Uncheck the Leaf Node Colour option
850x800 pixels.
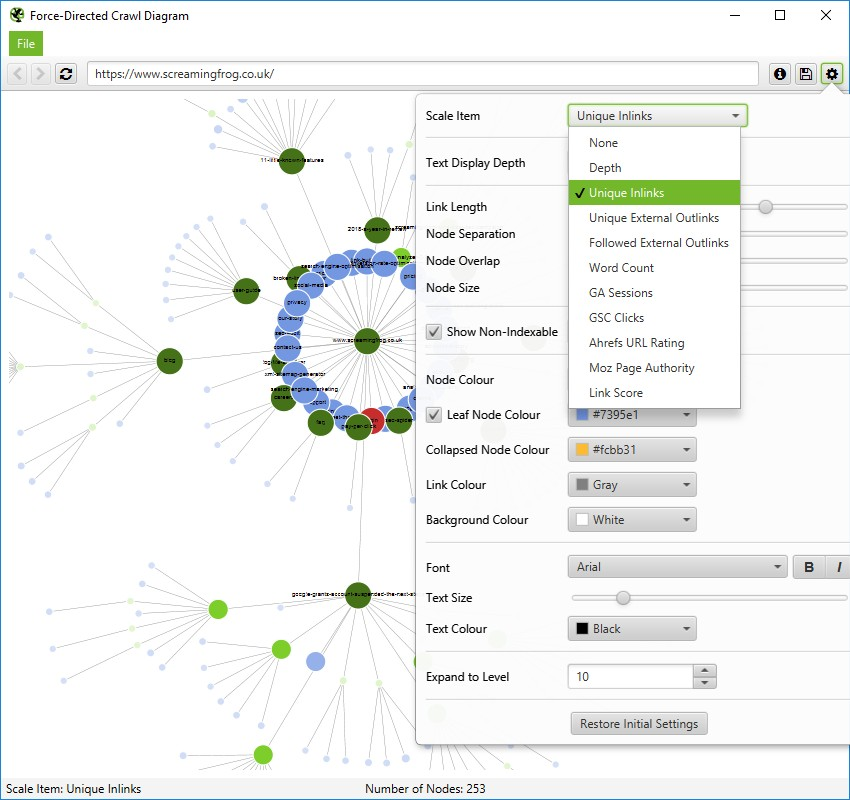[x=434, y=414]
